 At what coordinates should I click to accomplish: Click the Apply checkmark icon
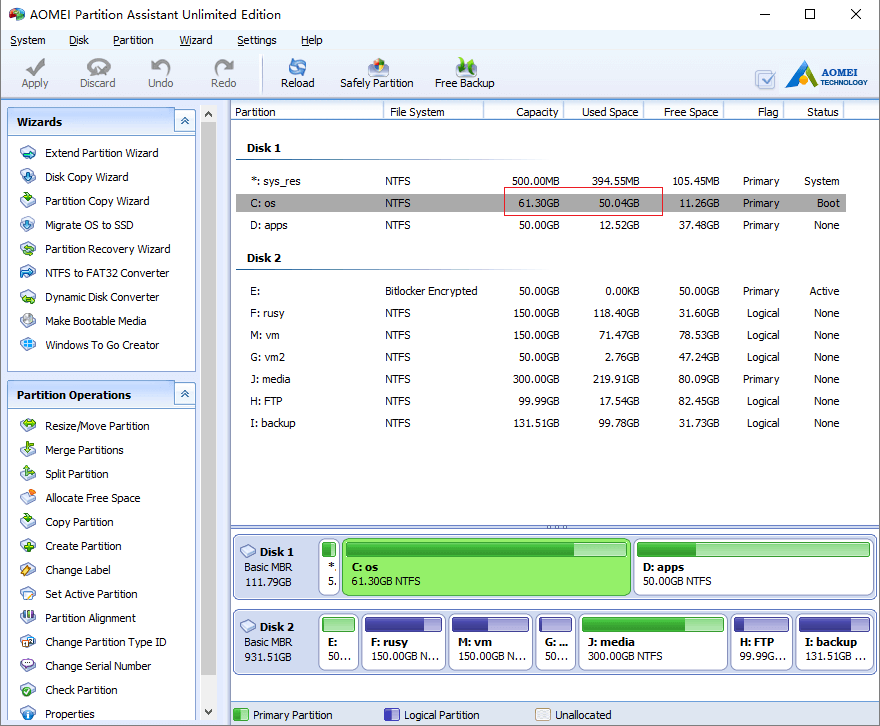[35, 67]
